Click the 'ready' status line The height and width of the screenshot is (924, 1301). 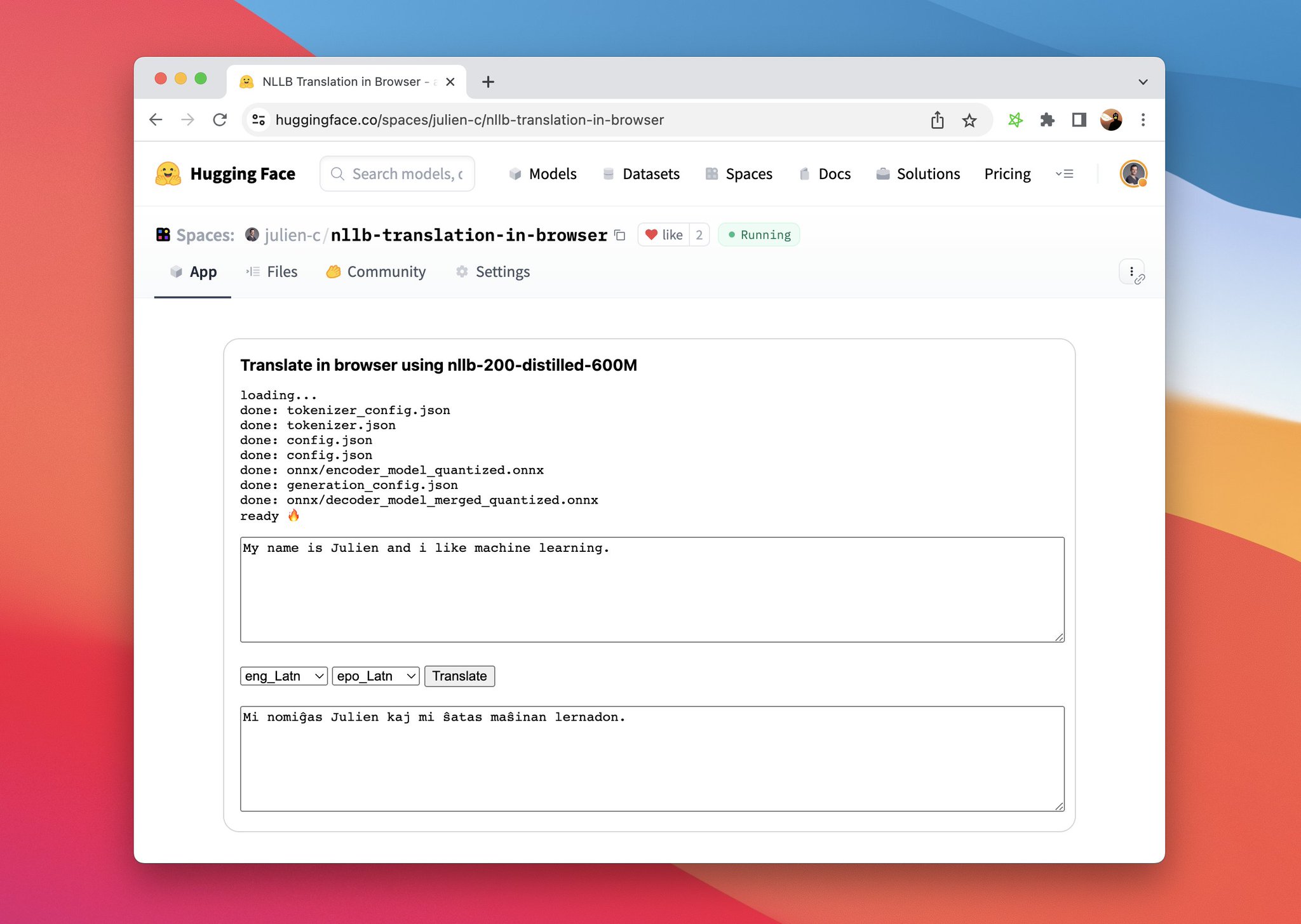(269, 516)
